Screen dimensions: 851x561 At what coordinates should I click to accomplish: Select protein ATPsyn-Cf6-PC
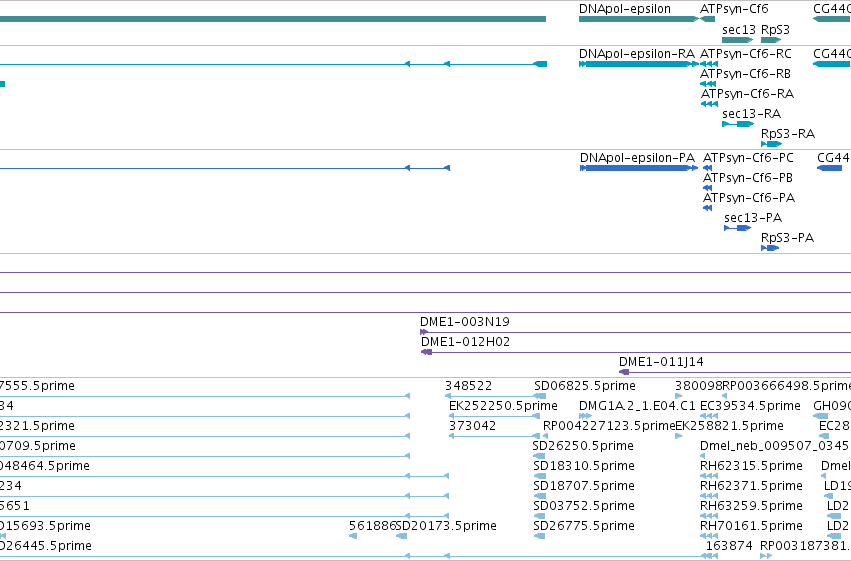coord(748,158)
